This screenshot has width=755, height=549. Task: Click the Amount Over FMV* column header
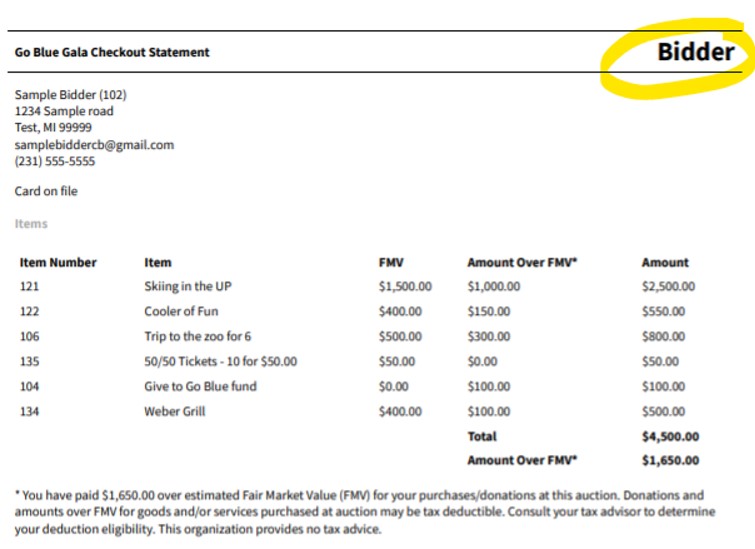522,263
